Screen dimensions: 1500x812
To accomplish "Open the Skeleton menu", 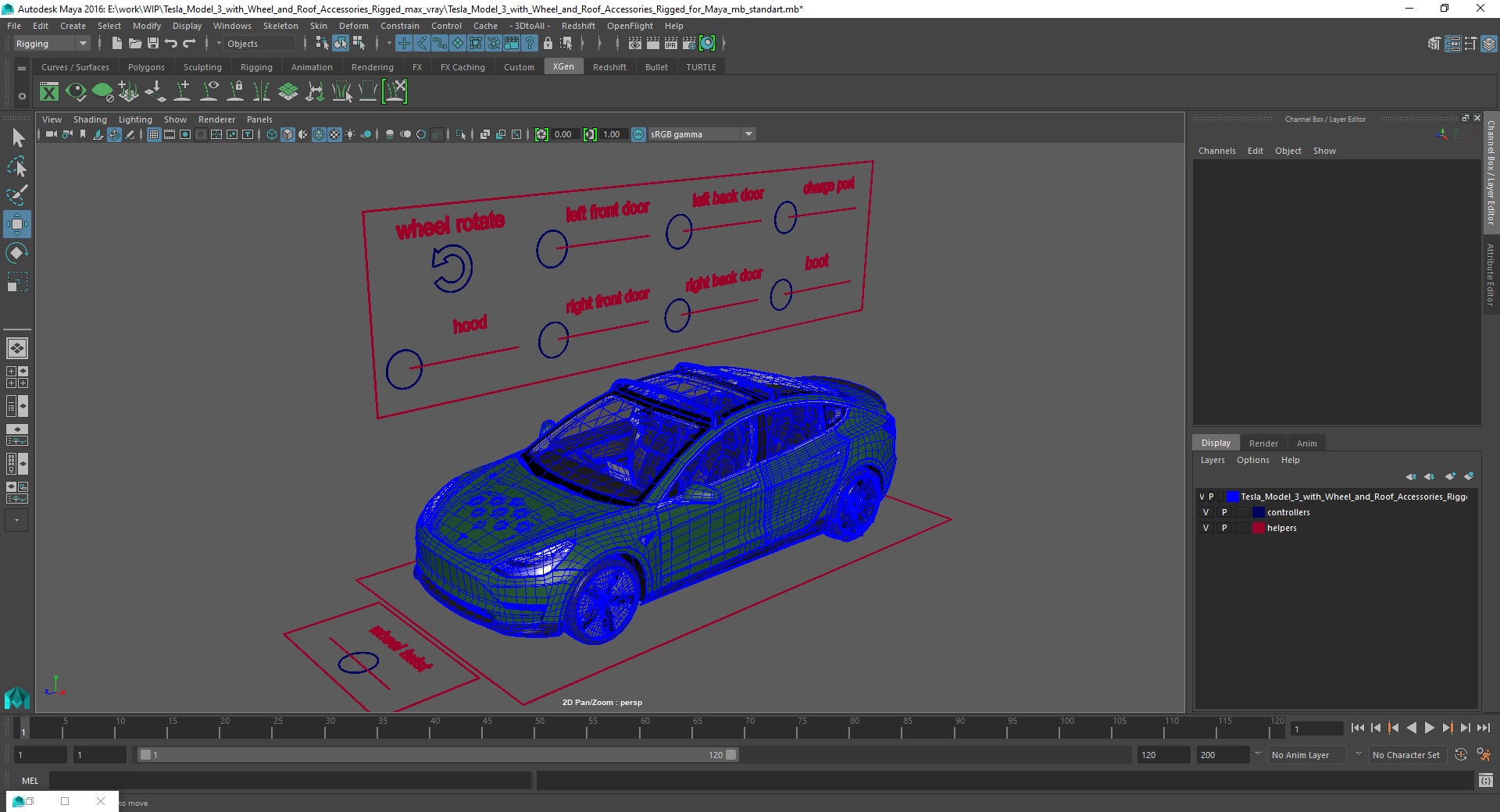I will pos(280,26).
